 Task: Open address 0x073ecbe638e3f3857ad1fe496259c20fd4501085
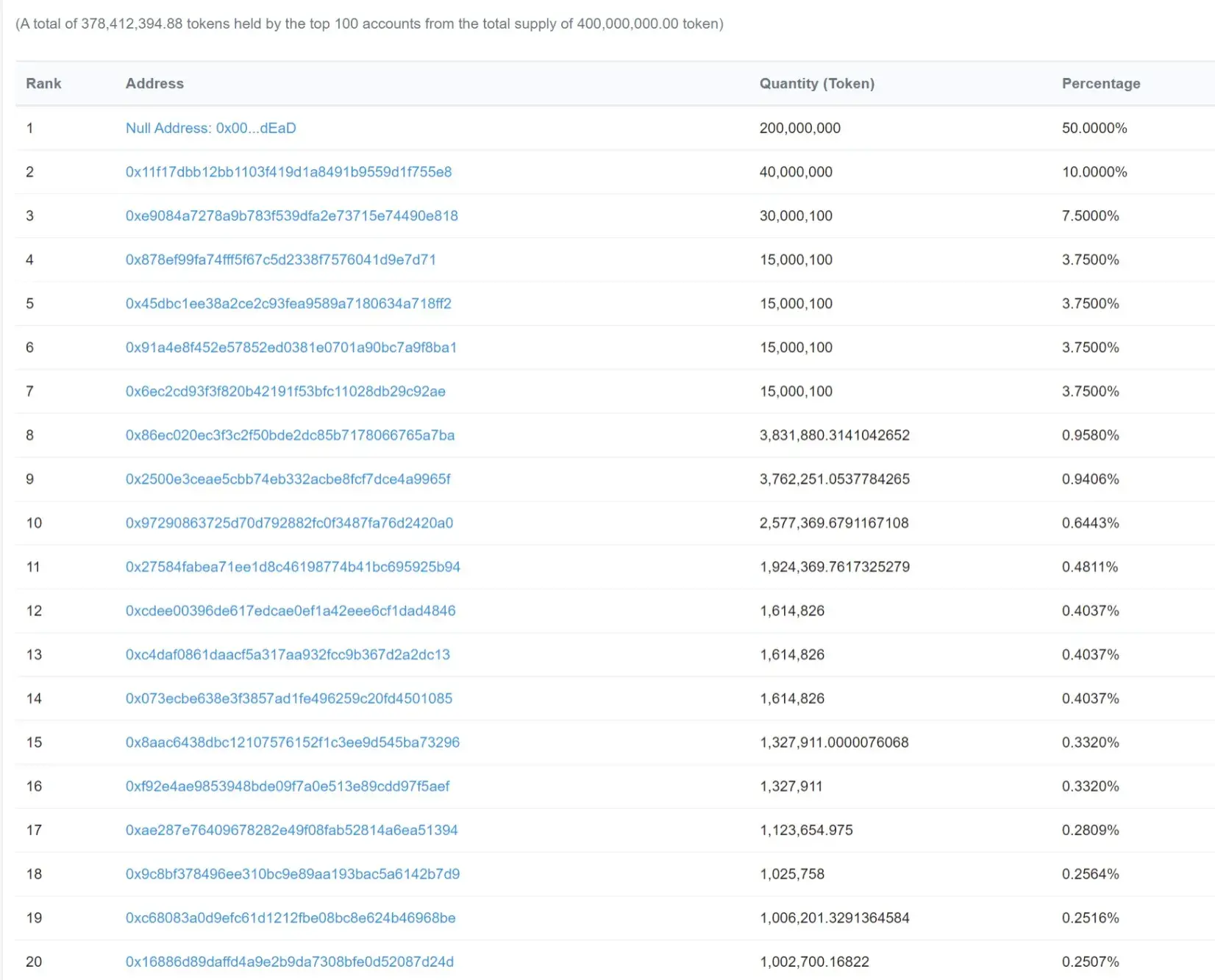(289, 698)
